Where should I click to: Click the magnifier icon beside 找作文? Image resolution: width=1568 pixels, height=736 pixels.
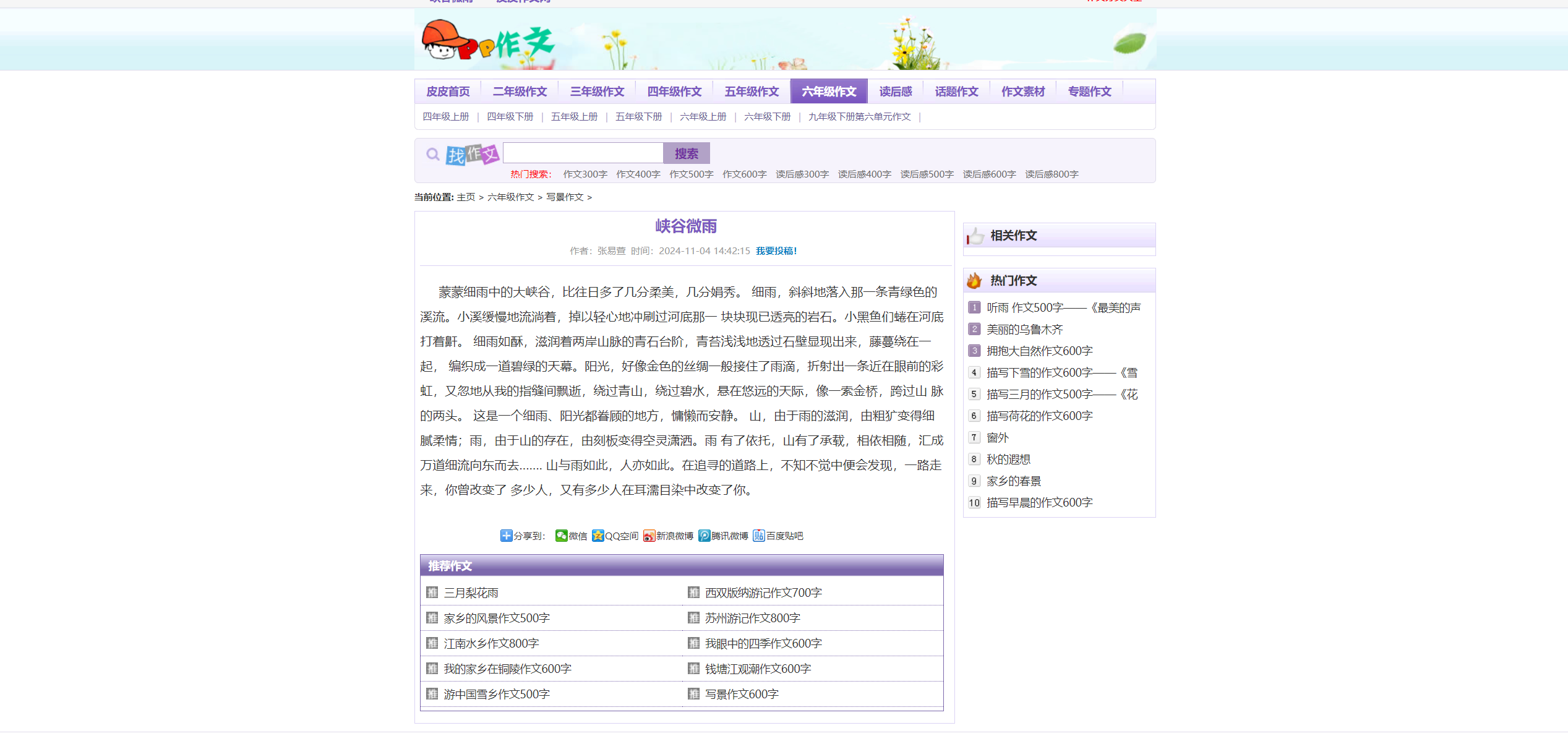(x=433, y=154)
